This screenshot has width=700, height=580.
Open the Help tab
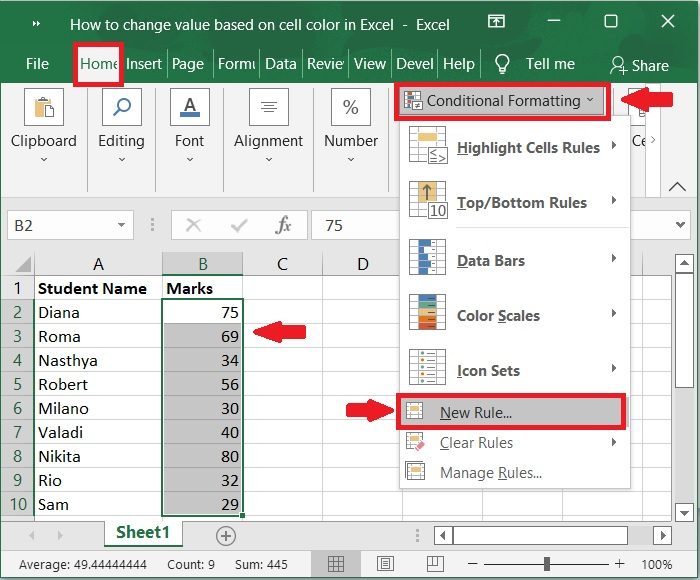459,64
